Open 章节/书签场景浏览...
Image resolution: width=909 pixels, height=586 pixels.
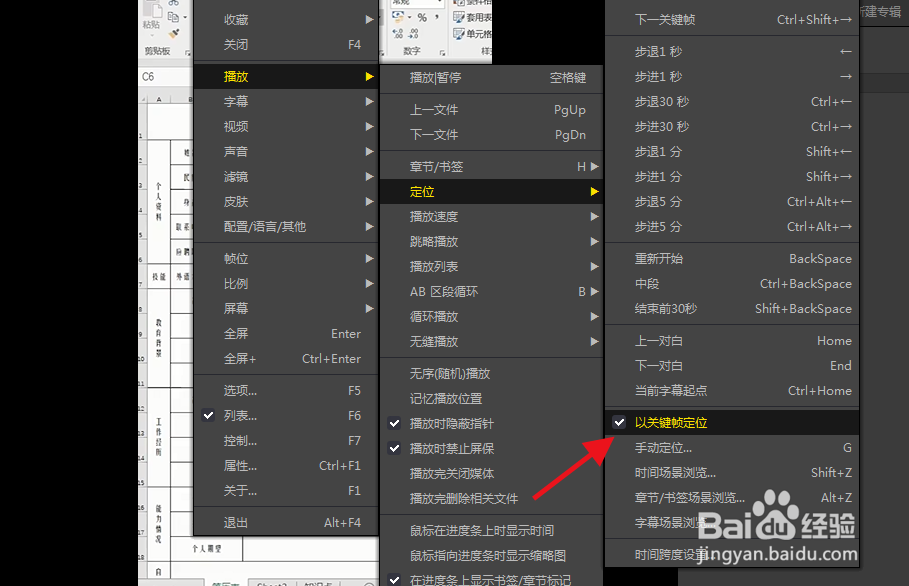click(x=732, y=497)
